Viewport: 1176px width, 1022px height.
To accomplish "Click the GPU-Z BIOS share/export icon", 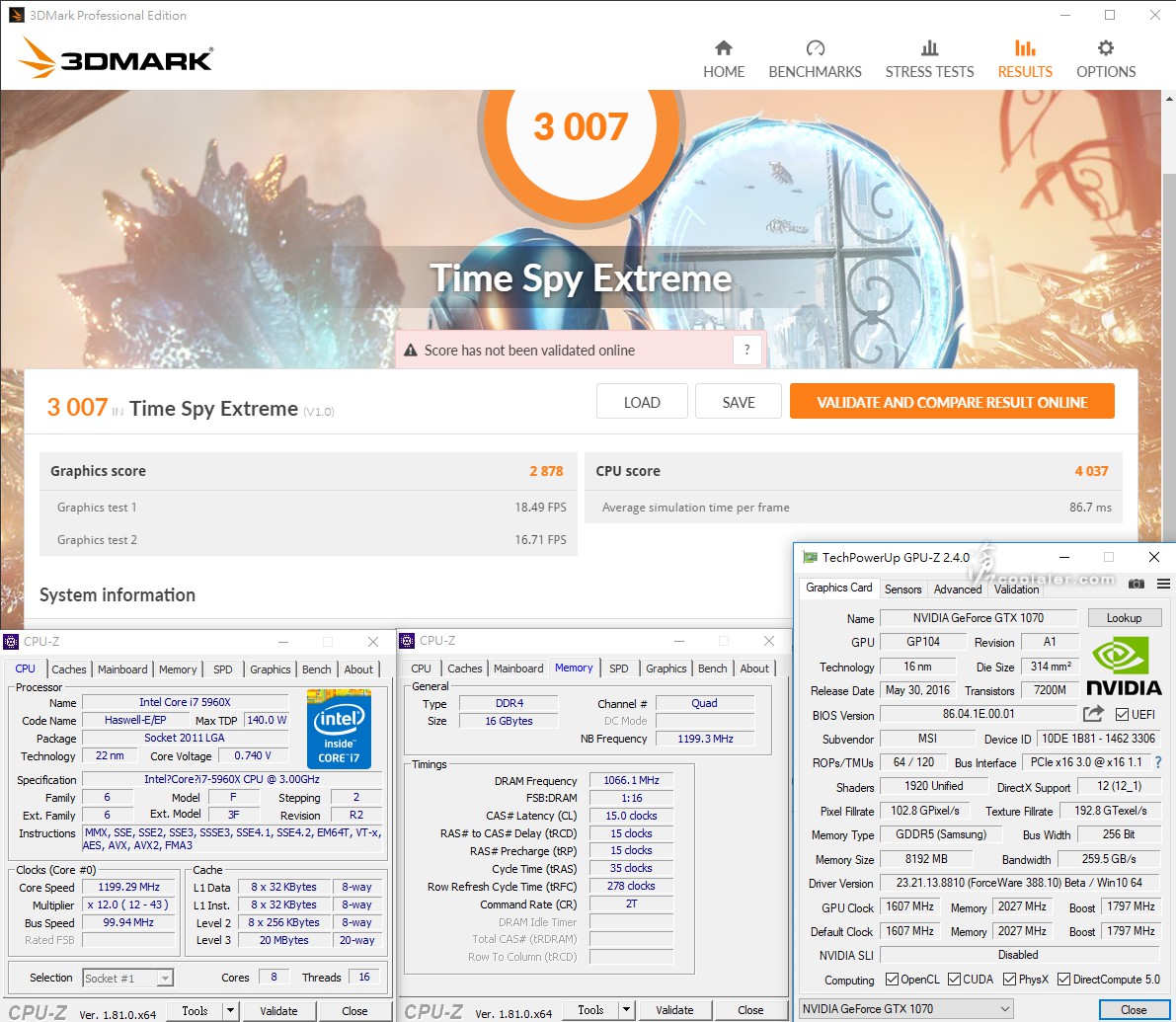I will 1093,713.
